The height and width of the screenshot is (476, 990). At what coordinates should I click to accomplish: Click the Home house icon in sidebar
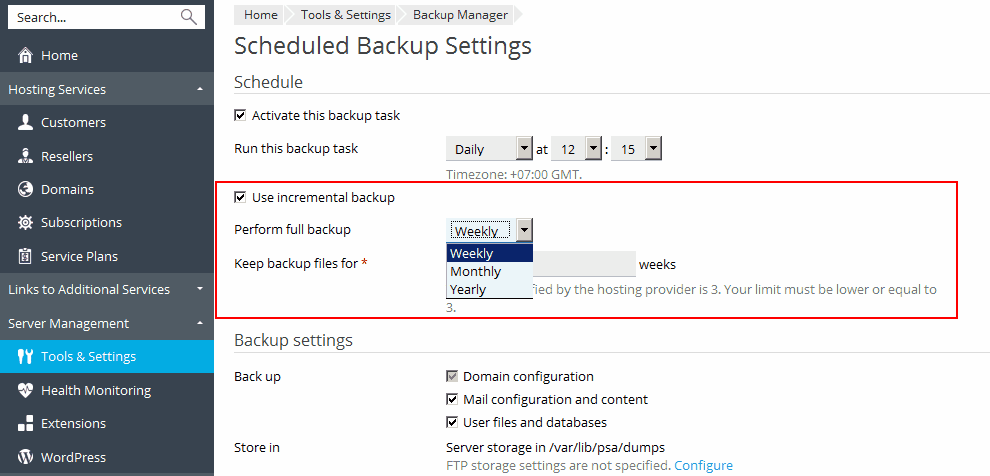(x=26, y=56)
